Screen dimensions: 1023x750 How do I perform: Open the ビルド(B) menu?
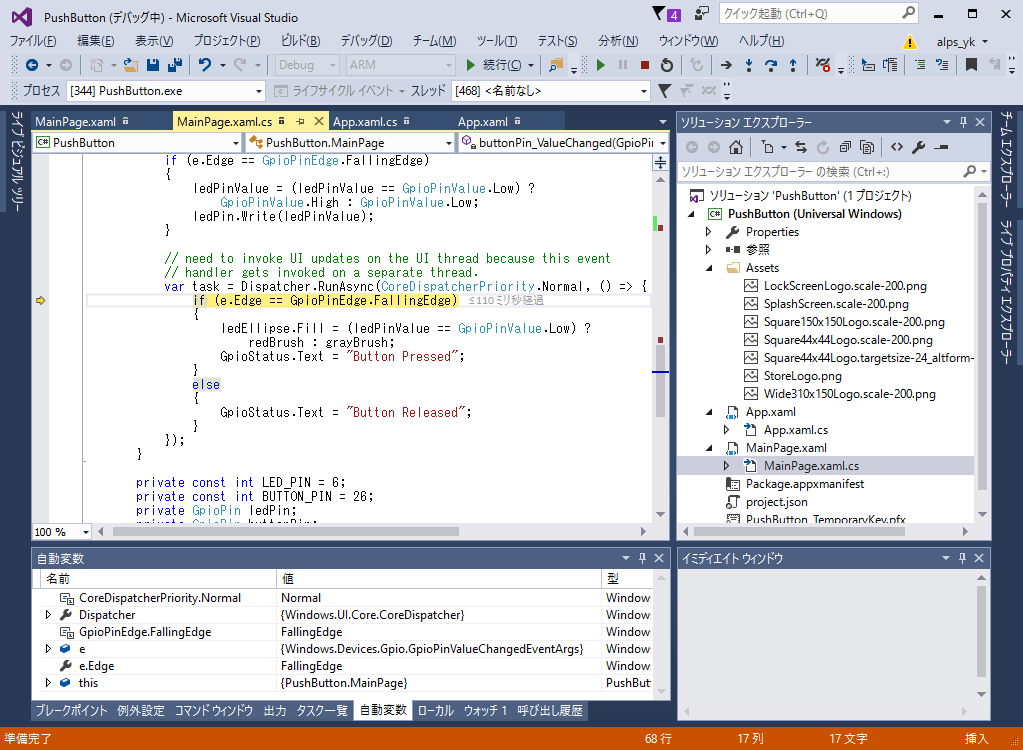[300, 41]
